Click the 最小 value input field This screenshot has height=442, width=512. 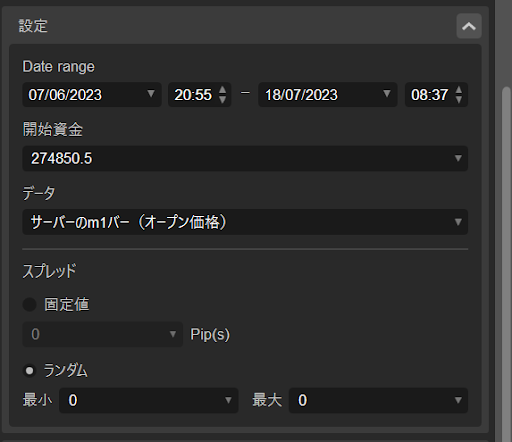[148, 400]
